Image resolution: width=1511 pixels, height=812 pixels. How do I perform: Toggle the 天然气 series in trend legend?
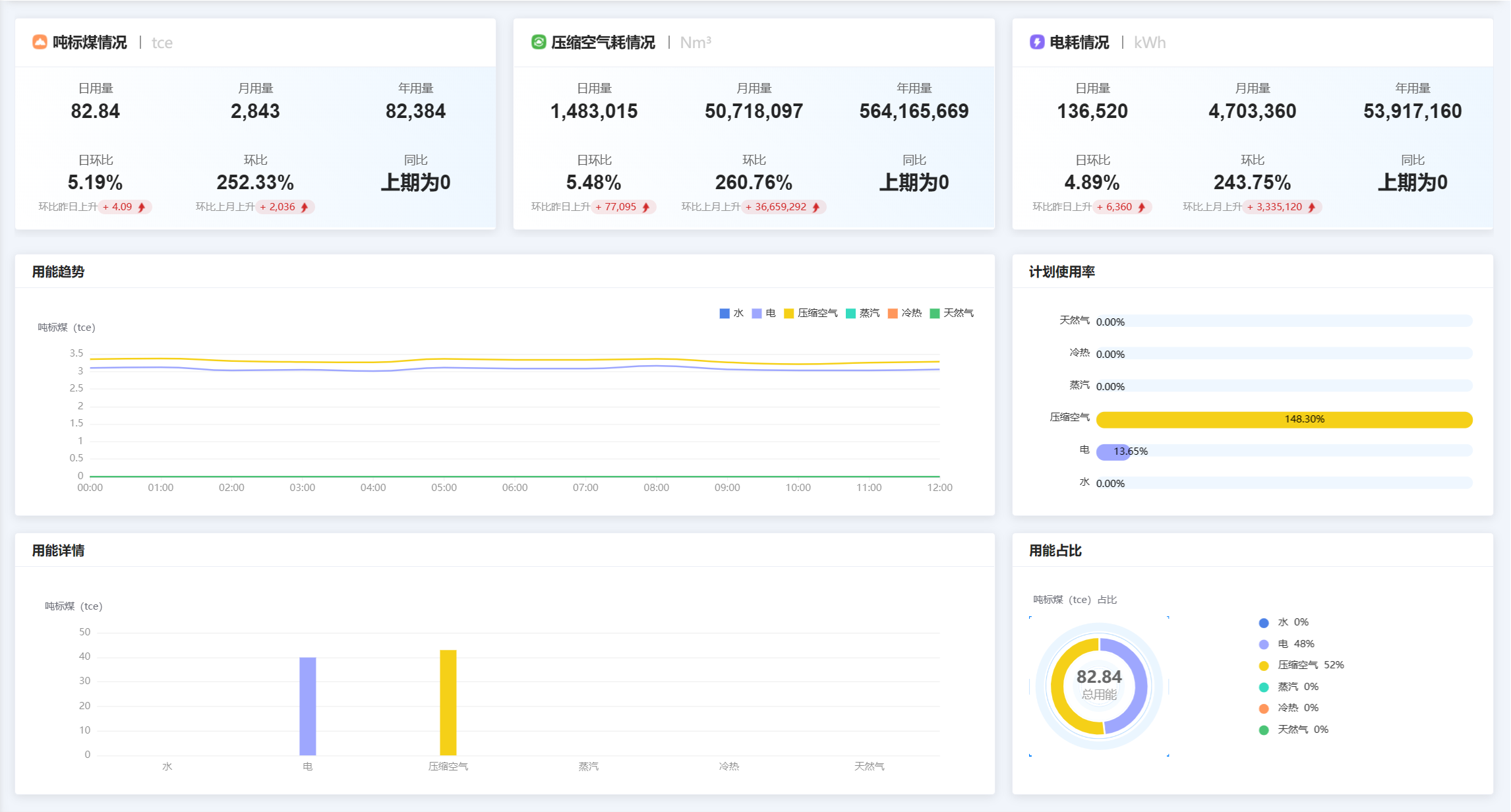pyautogui.click(x=951, y=313)
